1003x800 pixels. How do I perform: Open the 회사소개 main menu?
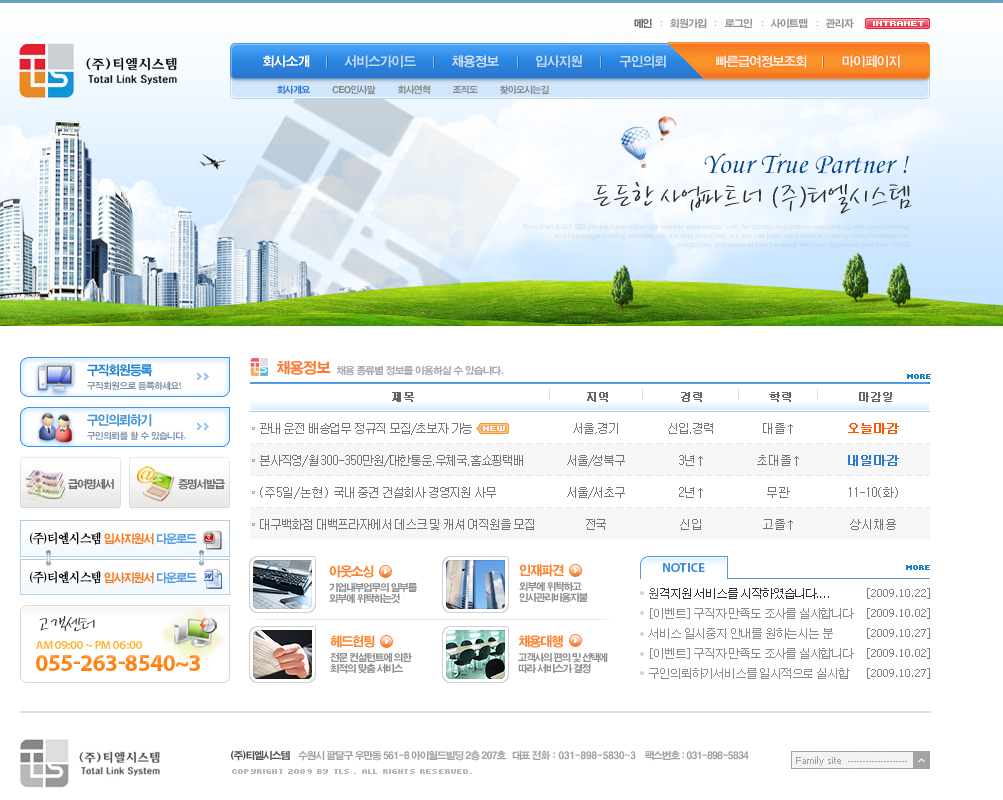(x=286, y=61)
